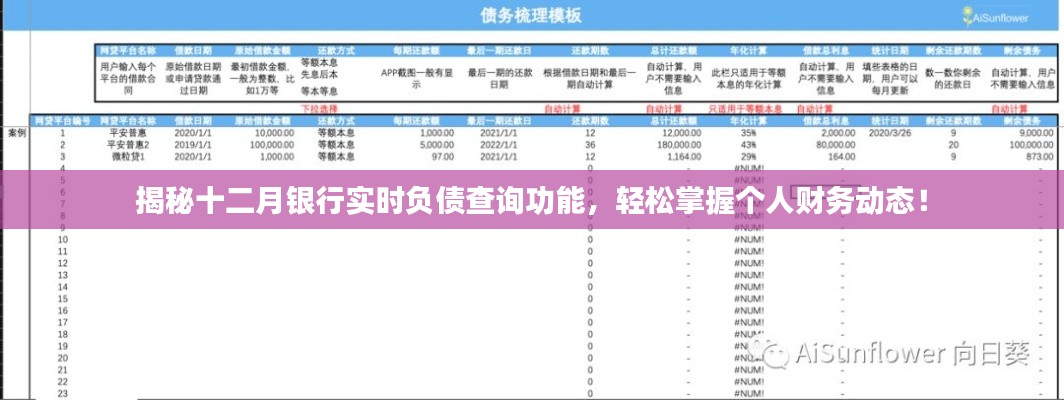Select the annualized rate cell 35%
The height and width of the screenshot is (400, 1064).
coord(748,133)
